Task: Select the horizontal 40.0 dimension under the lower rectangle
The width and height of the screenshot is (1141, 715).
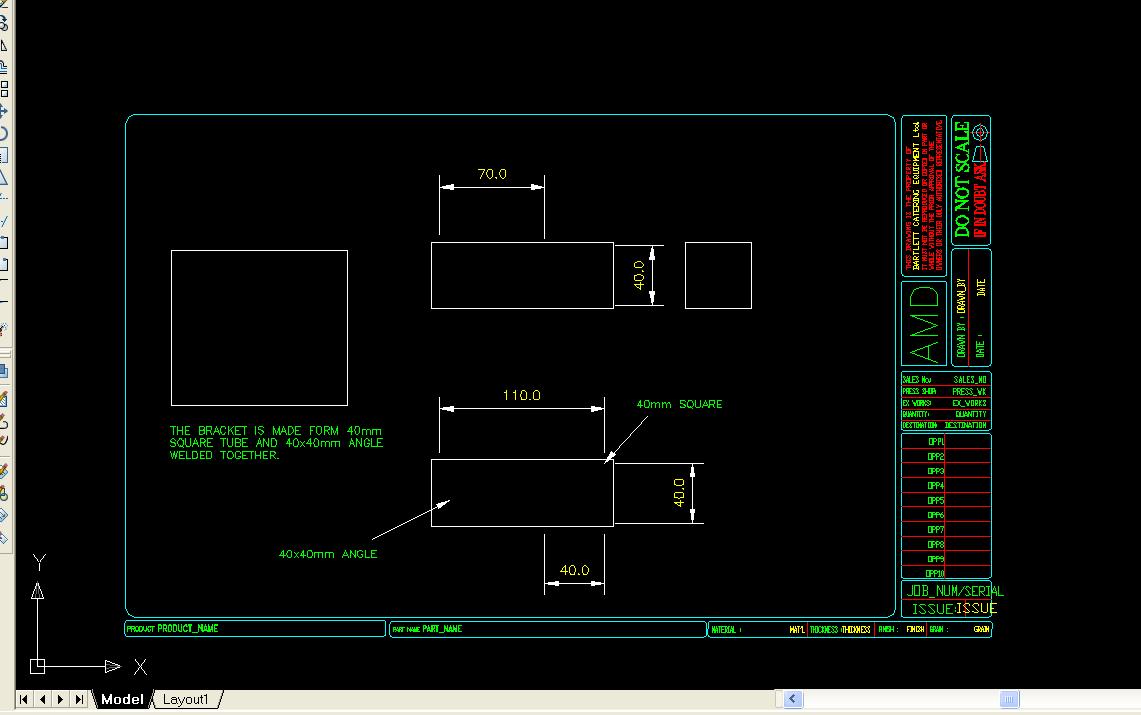Action: [x=574, y=570]
